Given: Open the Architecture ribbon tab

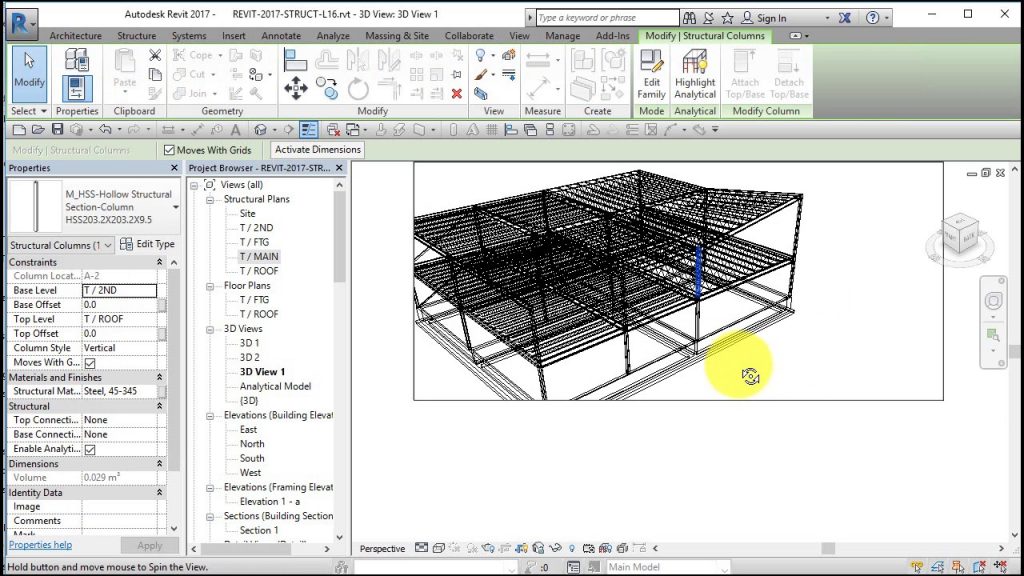Looking at the screenshot, I should 76,36.
